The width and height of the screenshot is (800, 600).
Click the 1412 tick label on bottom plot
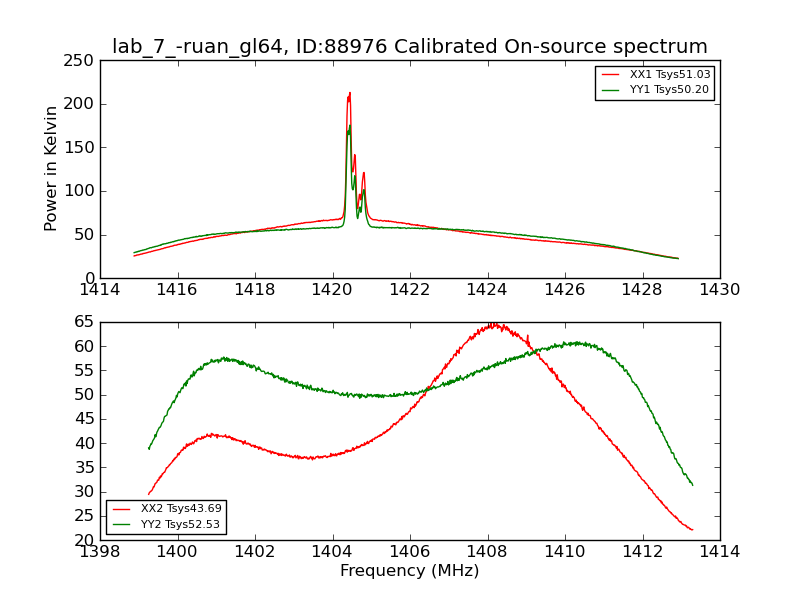pyautogui.click(x=642, y=552)
